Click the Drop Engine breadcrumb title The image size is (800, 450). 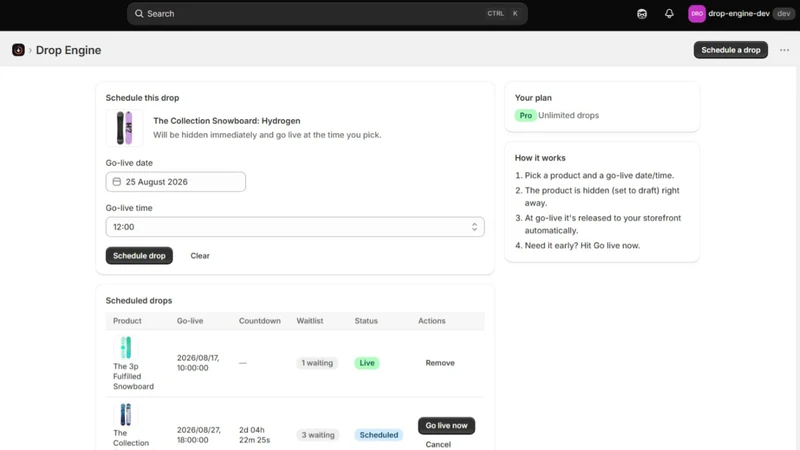(68, 50)
